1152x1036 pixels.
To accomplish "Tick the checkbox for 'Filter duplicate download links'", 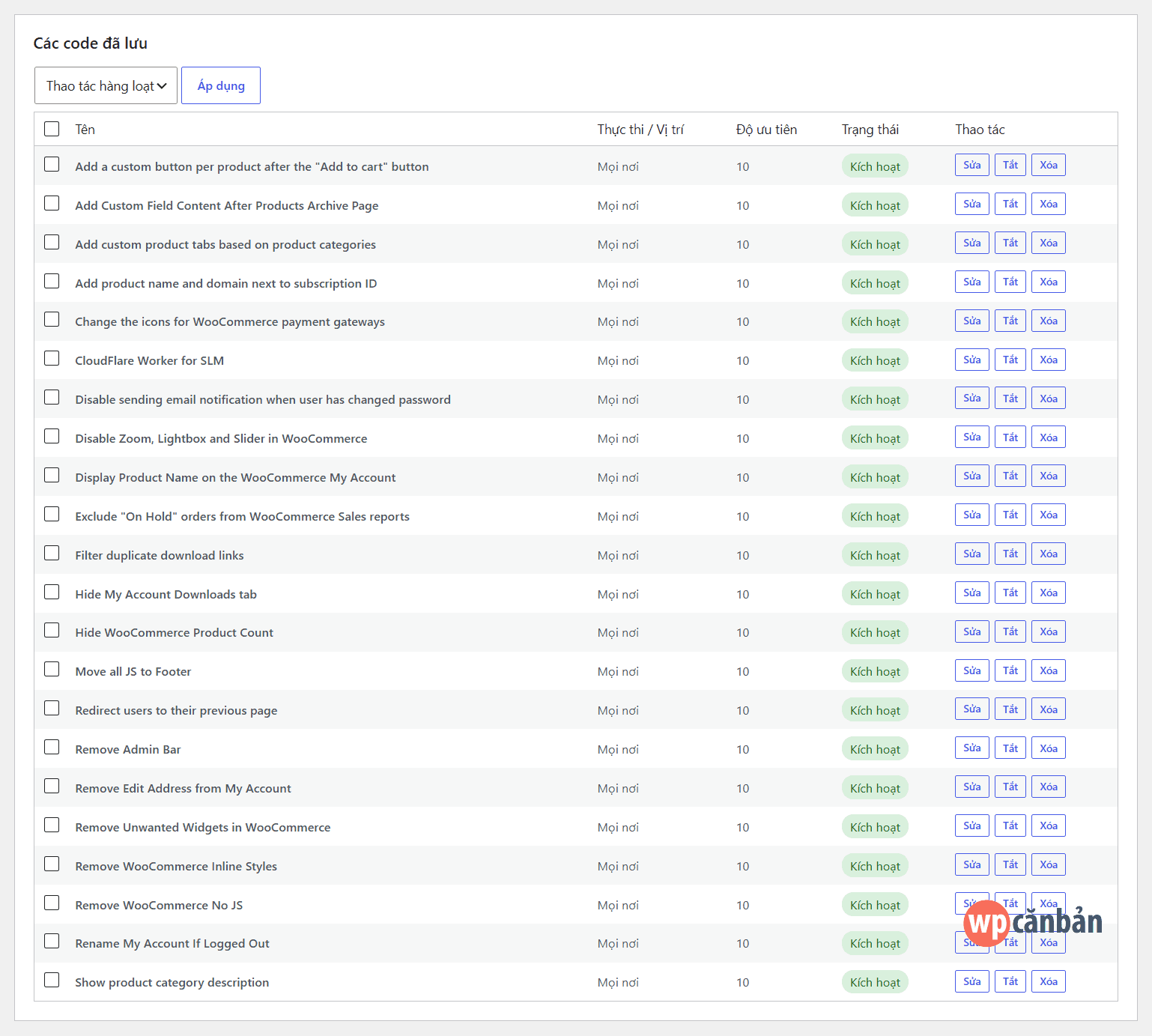I will 52,553.
